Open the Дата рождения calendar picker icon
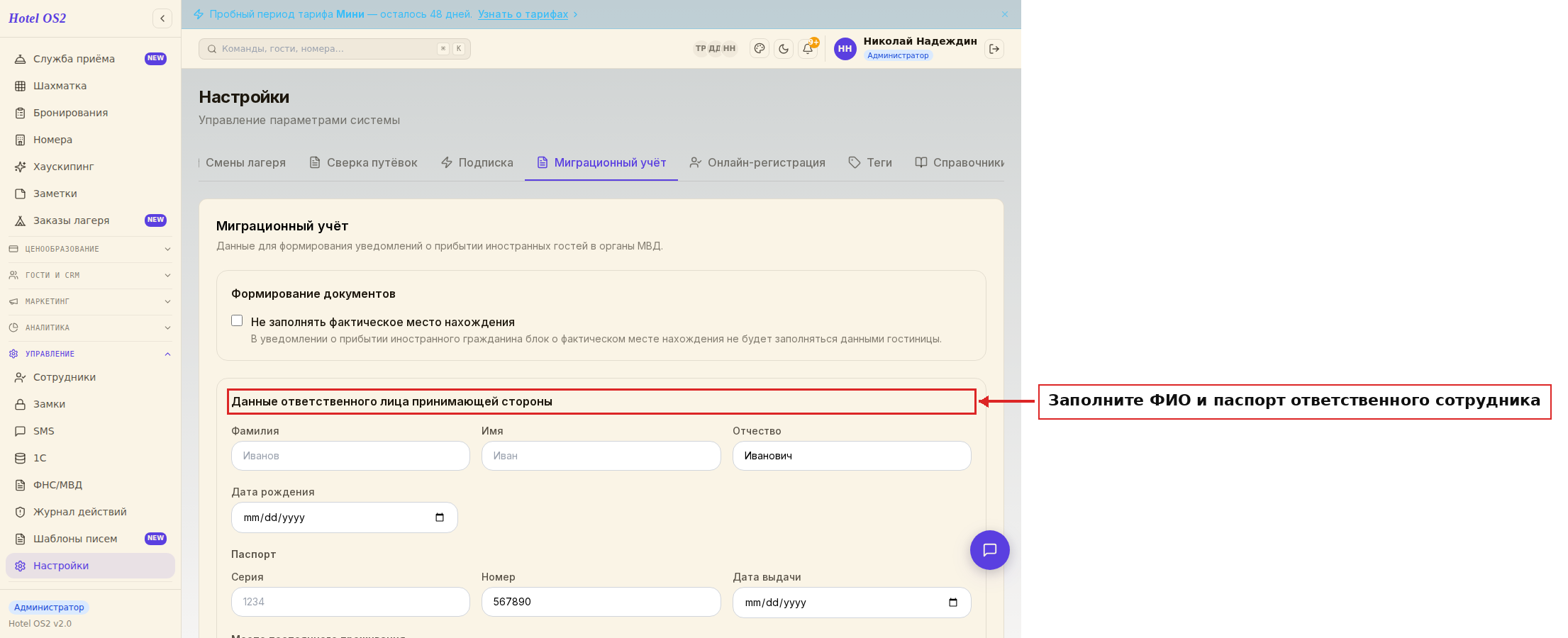 440,517
